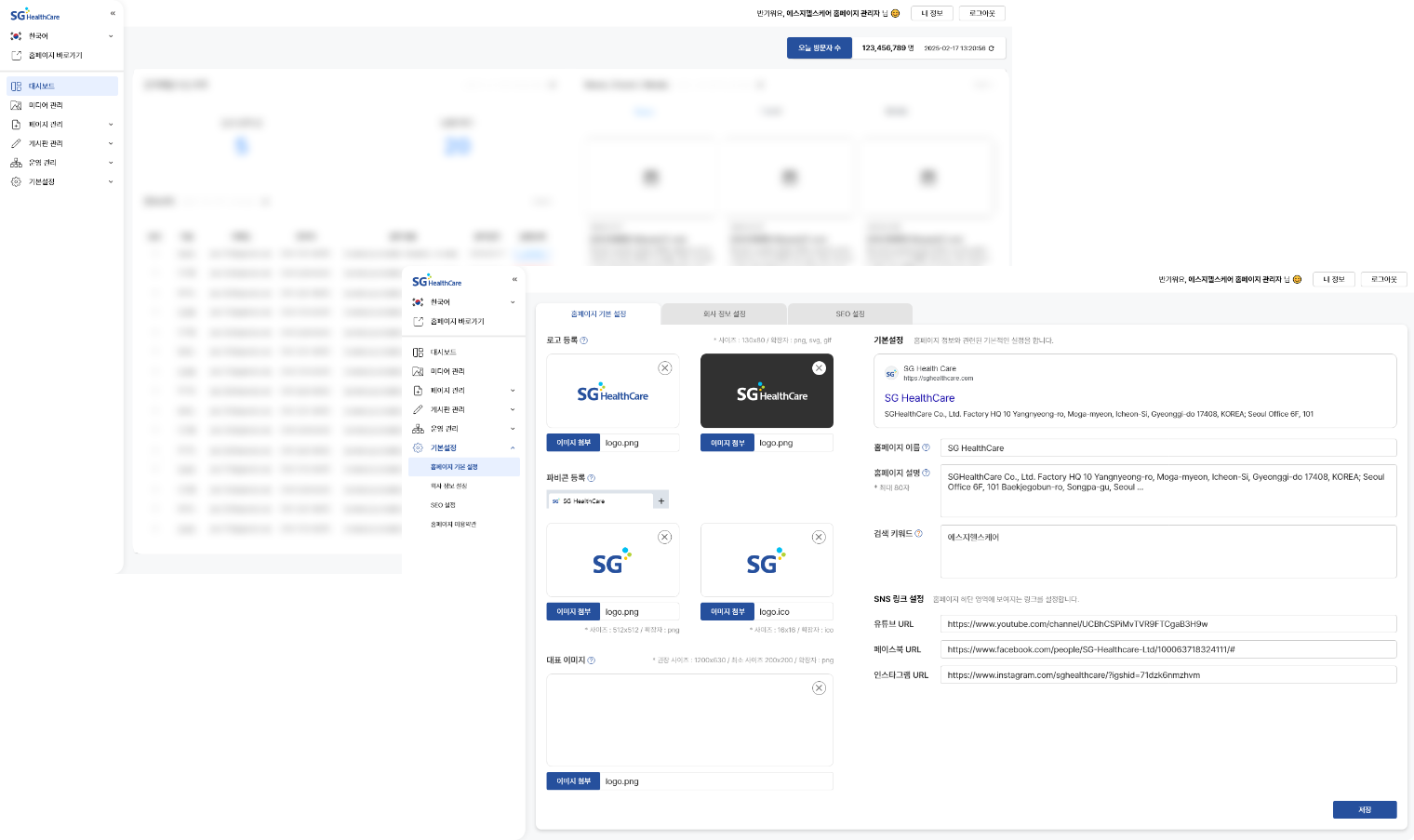This screenshot has height=840, width=1414.
Task: Collapse the 기본설정 menu in front sidebar
Action: (512, 448)
